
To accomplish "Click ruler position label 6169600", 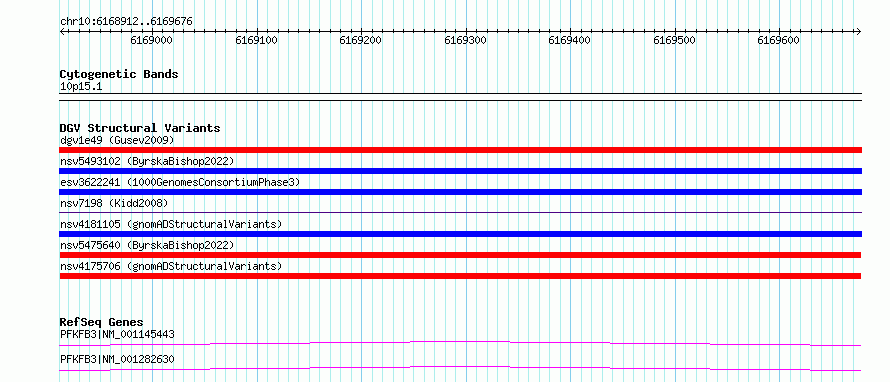I will pyautogui.click(x=779, y=40).
